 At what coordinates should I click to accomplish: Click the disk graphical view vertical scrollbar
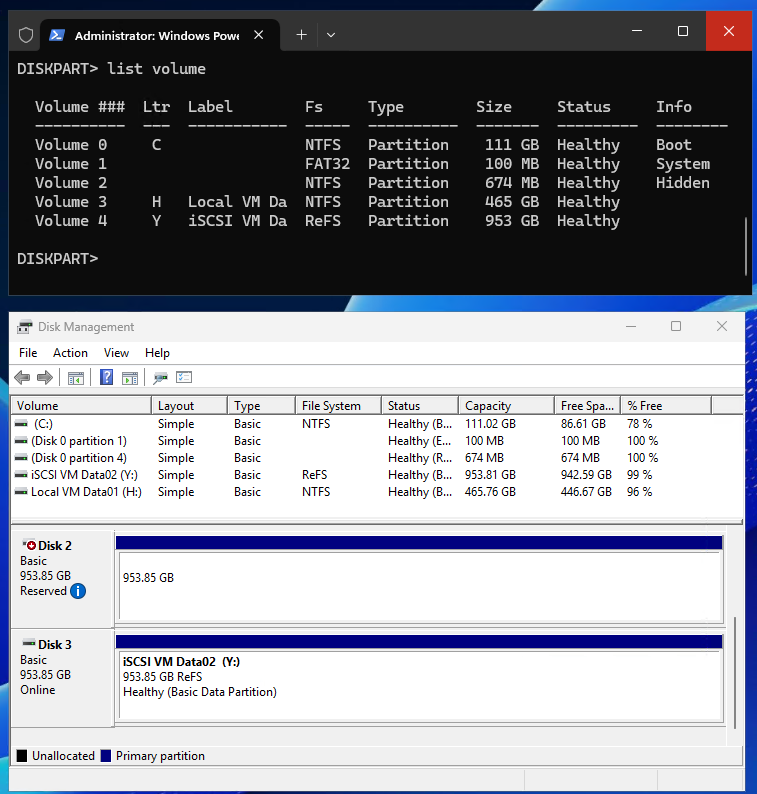(x=735, y=672)
